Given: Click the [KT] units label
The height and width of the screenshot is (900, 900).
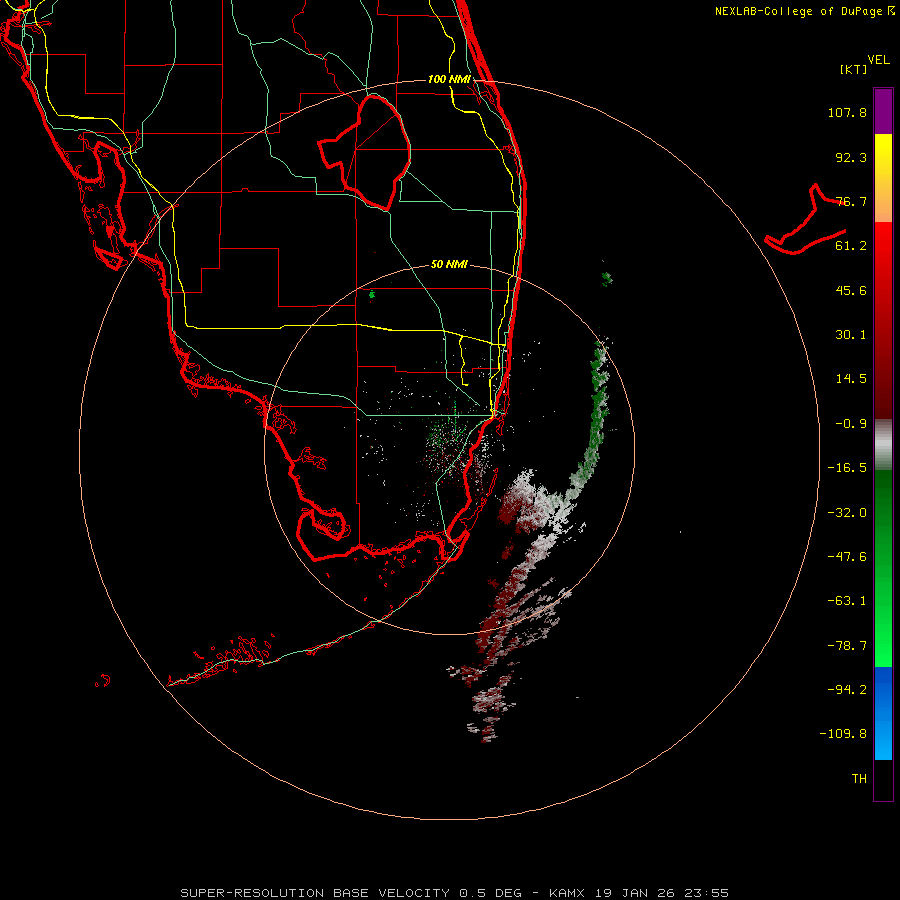Looking at the screenshot, I should click(854, 69).
